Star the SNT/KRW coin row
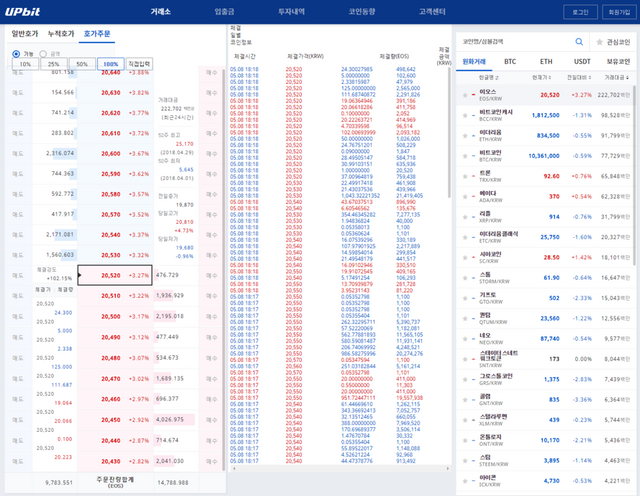Image resolution: width=640 pixels, height=496 pixels. (x=465, y=359)
